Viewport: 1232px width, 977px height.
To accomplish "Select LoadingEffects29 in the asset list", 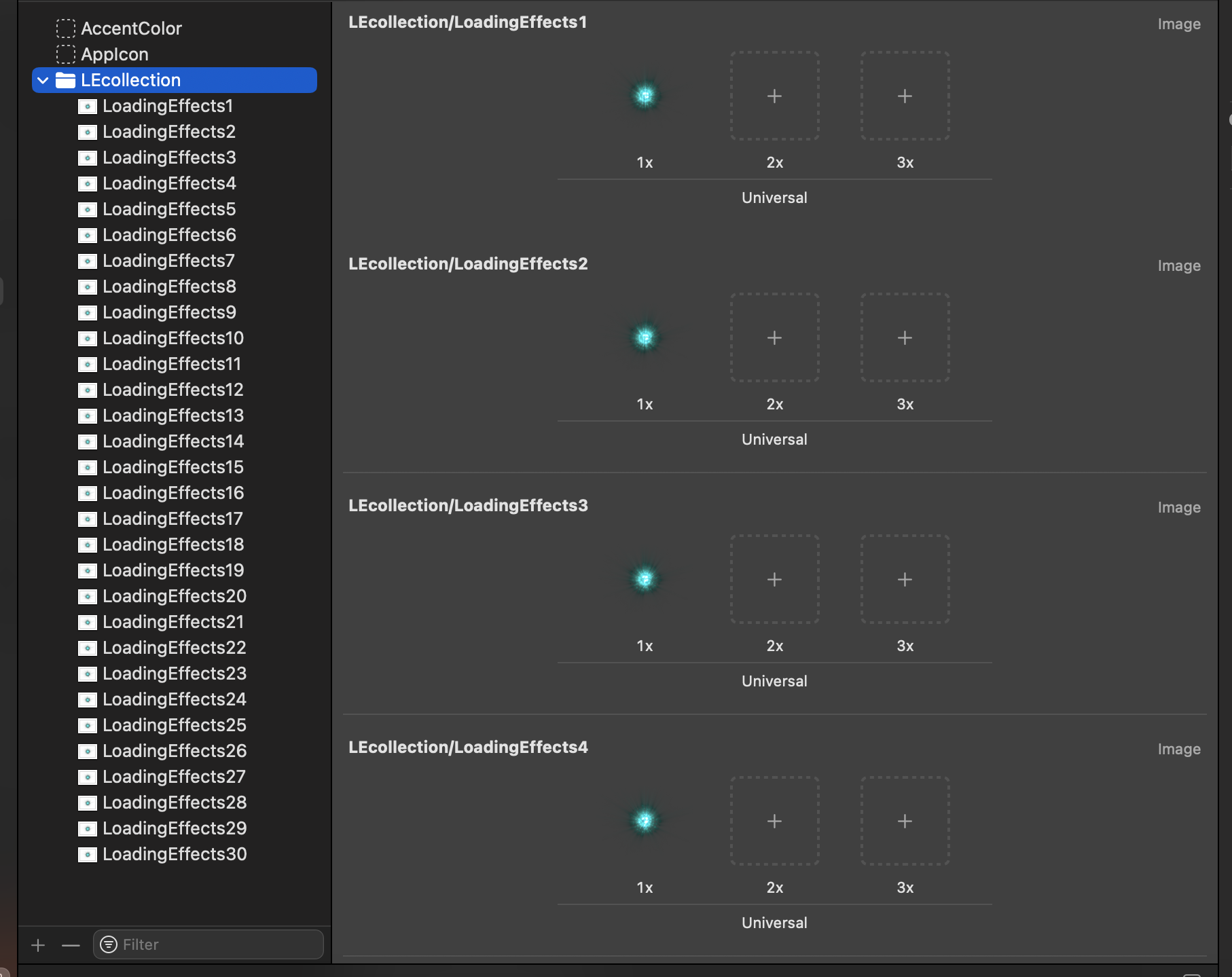I will tap(175, 828).
